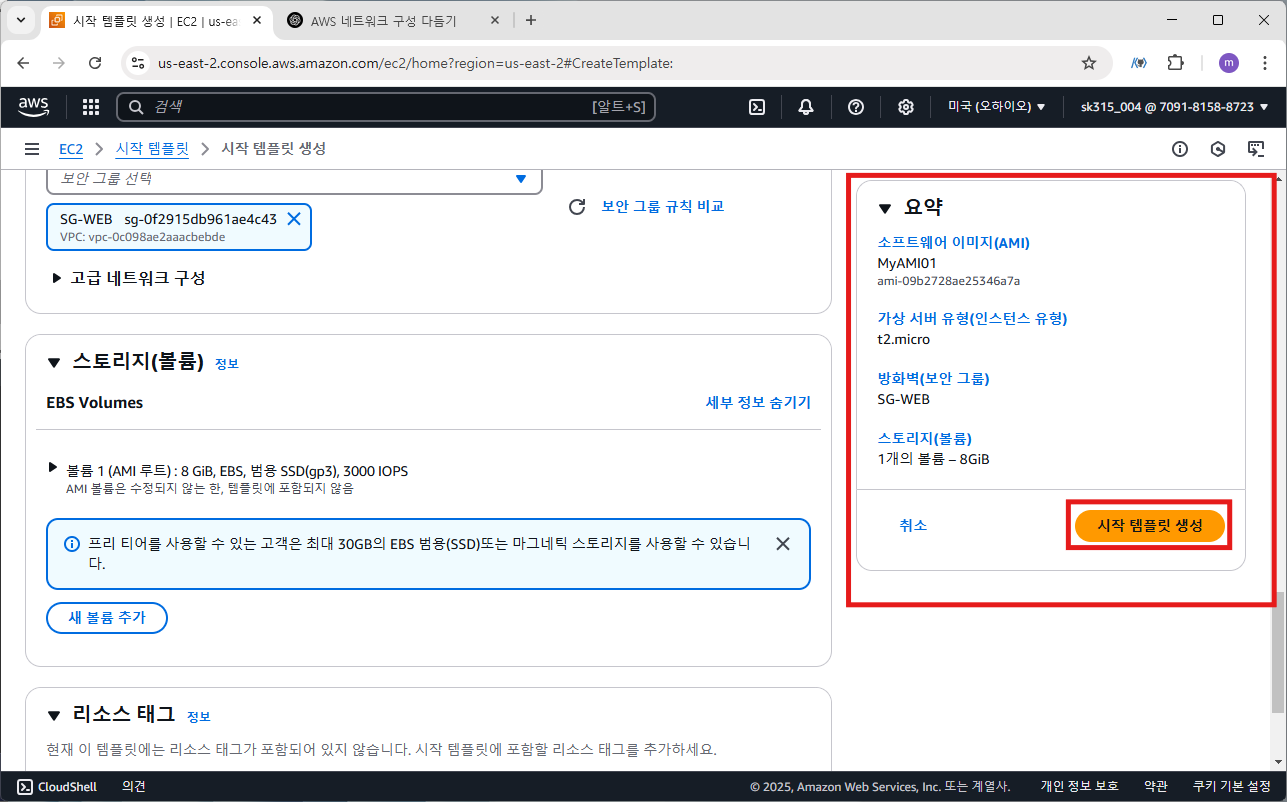Open CloudShell in the footer

point(58,786)
